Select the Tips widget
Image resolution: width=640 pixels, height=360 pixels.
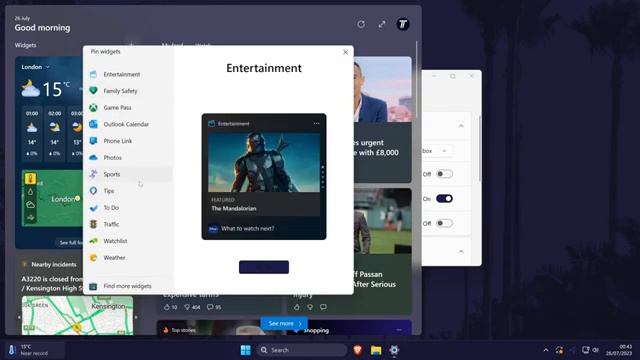pyautogui.click(x=127, y=191)
